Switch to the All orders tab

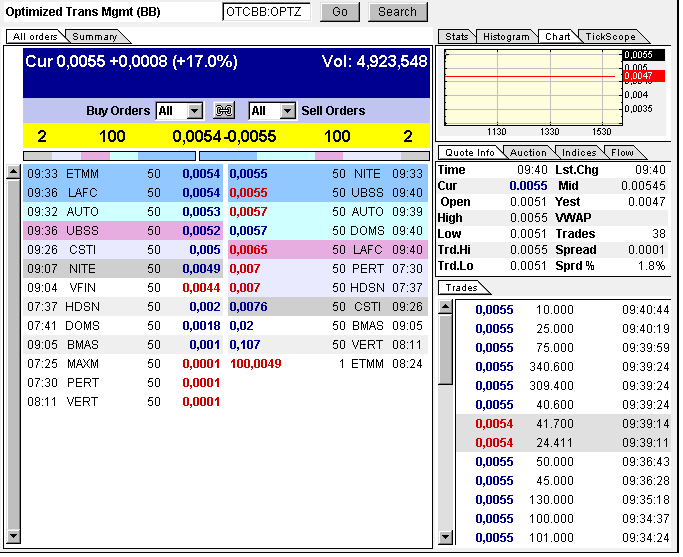35,37
